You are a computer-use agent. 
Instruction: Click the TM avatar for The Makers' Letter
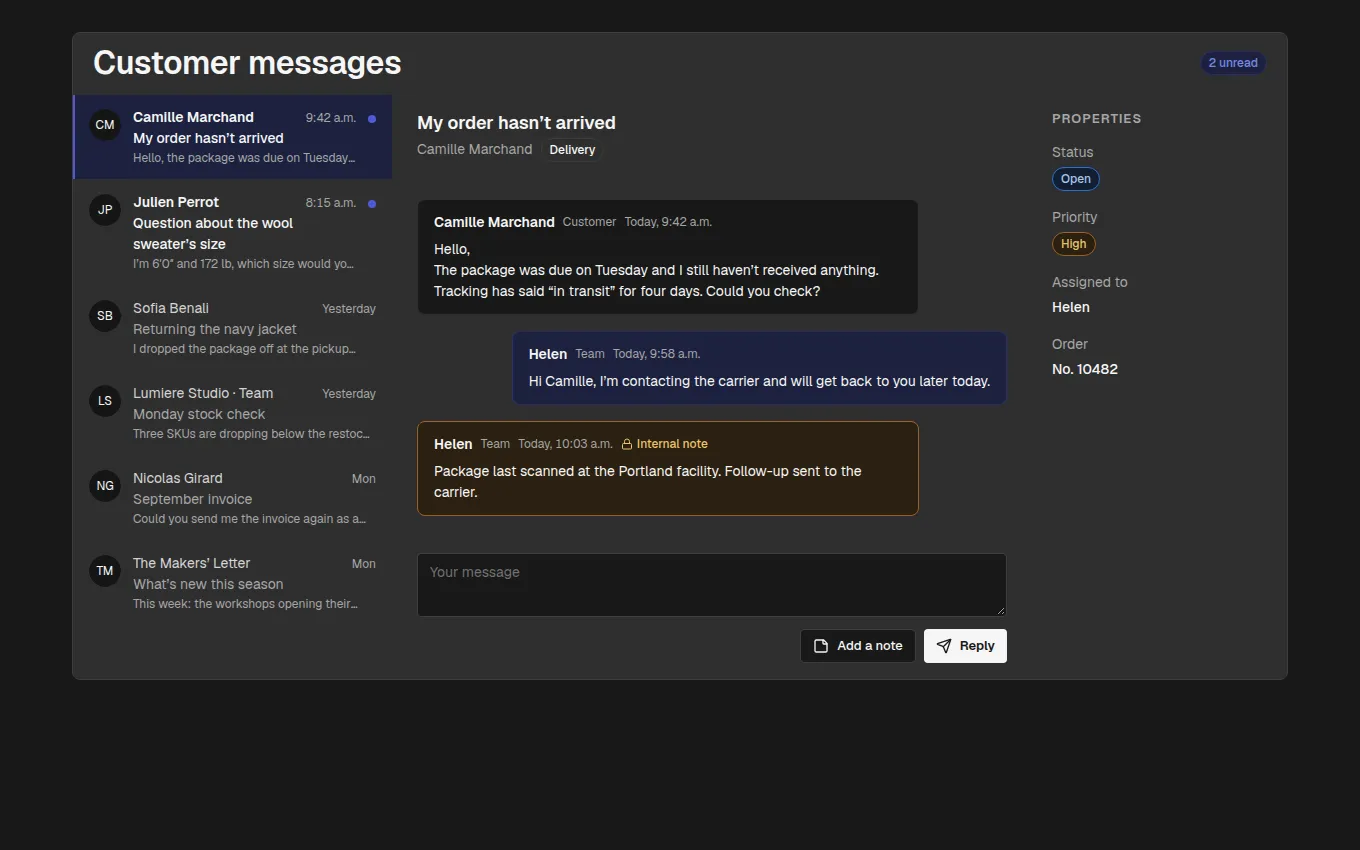[x=105, y=571]
